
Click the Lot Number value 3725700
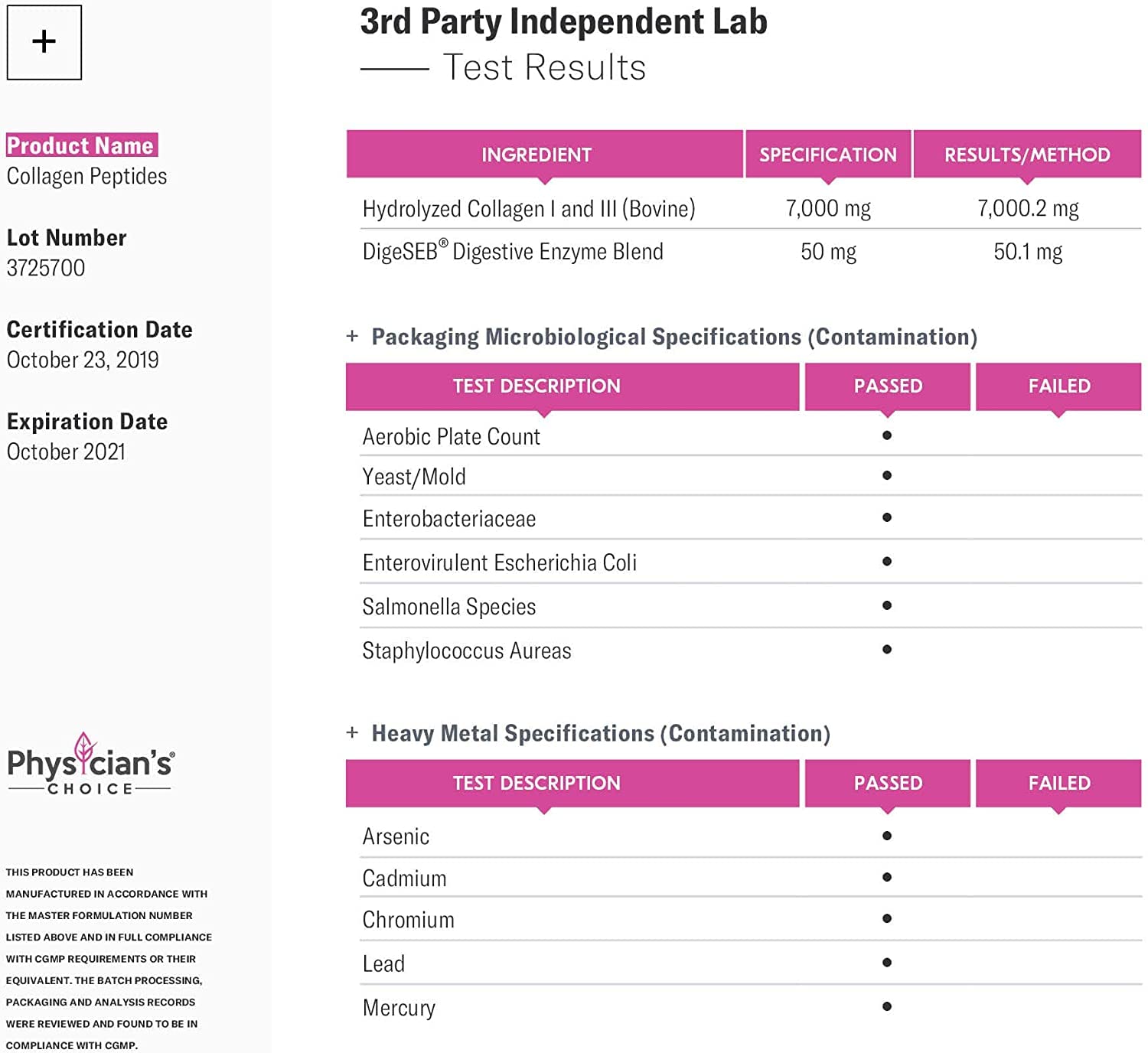pyautogui.click(x=46, y=268)
